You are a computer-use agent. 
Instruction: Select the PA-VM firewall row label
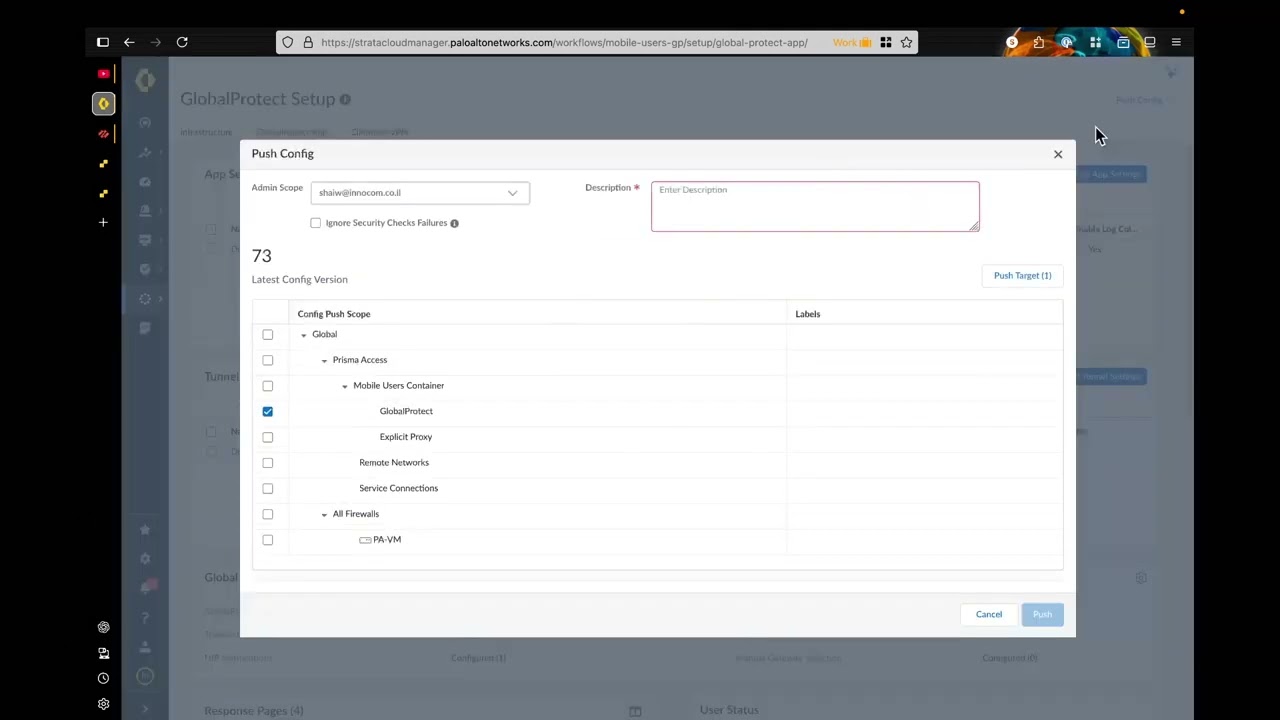tap(387, 540)
